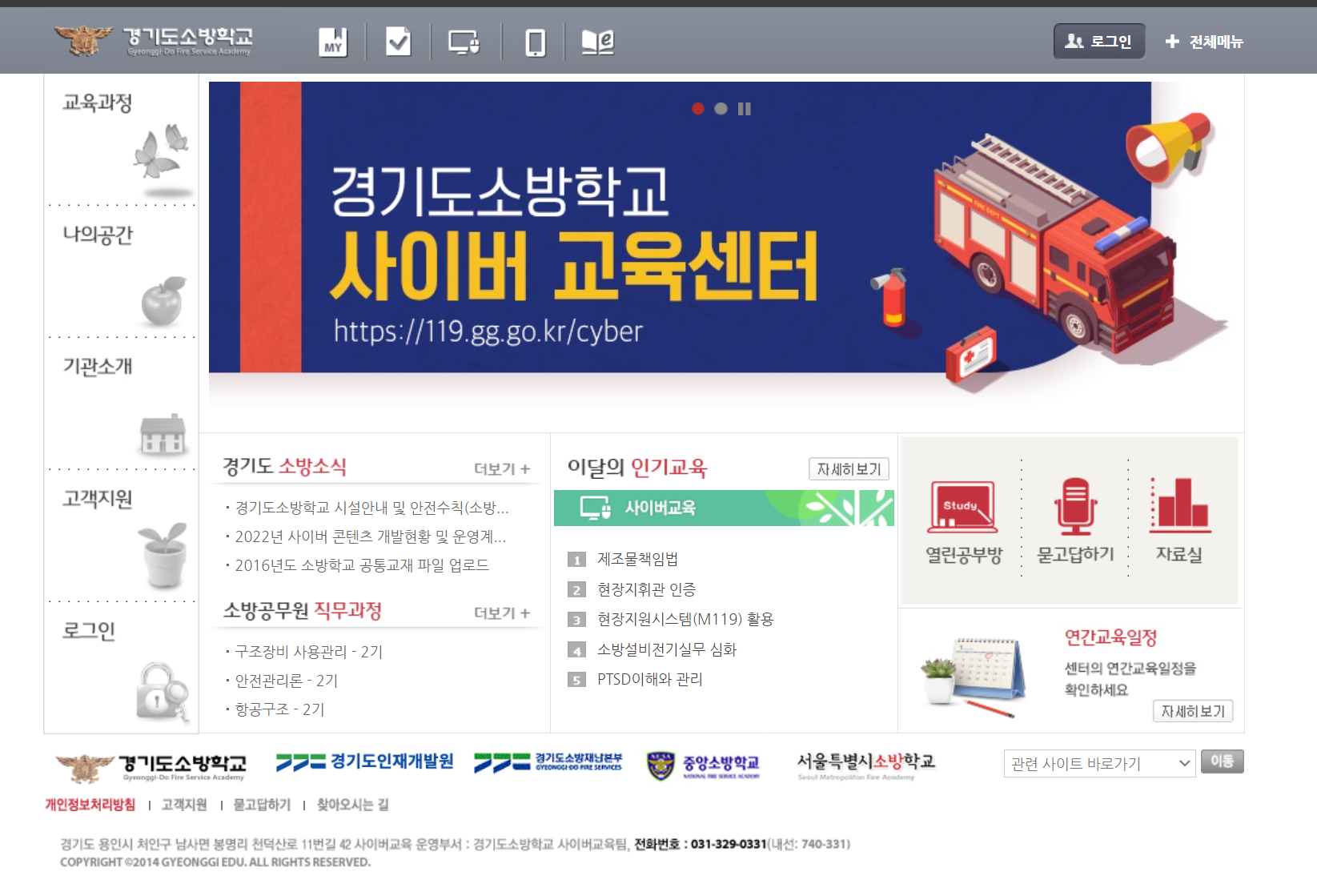Click the 로그인 button

click(x=1098, y=41)
